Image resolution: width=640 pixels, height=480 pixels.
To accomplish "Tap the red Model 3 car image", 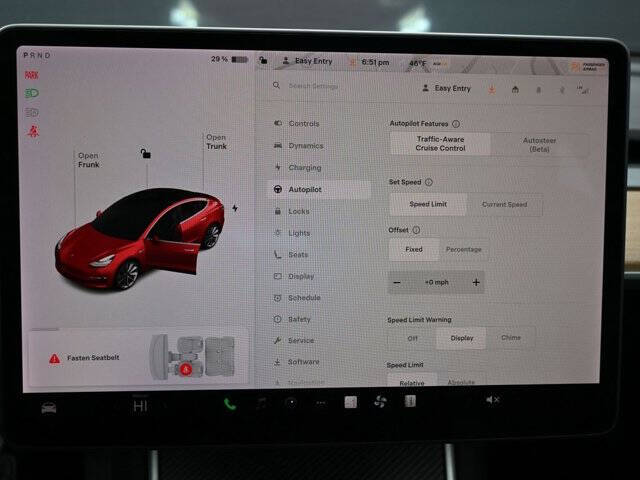I will tap(140, 239).
